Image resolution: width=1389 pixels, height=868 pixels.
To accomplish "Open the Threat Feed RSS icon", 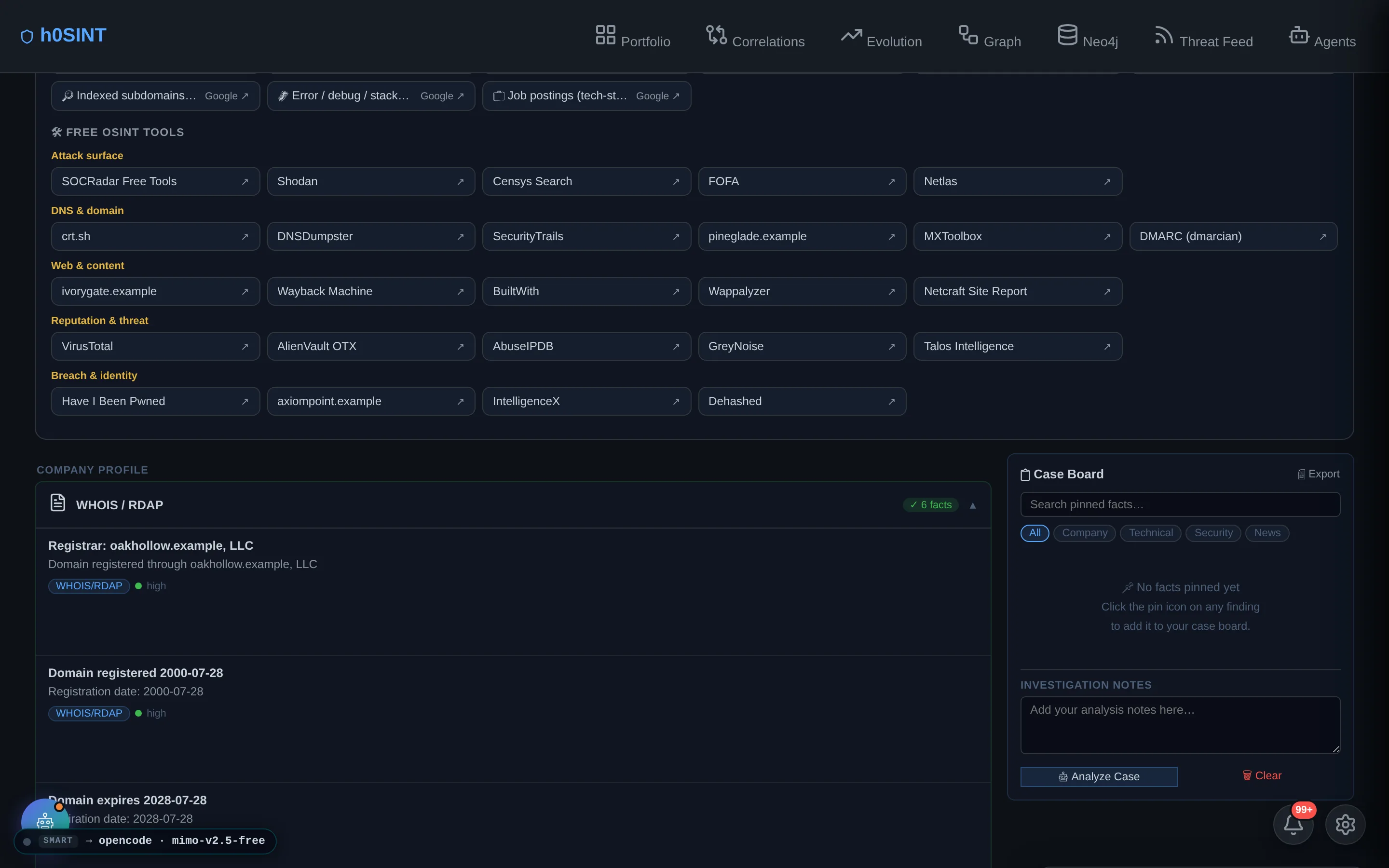I will (x=1163, y=34).
